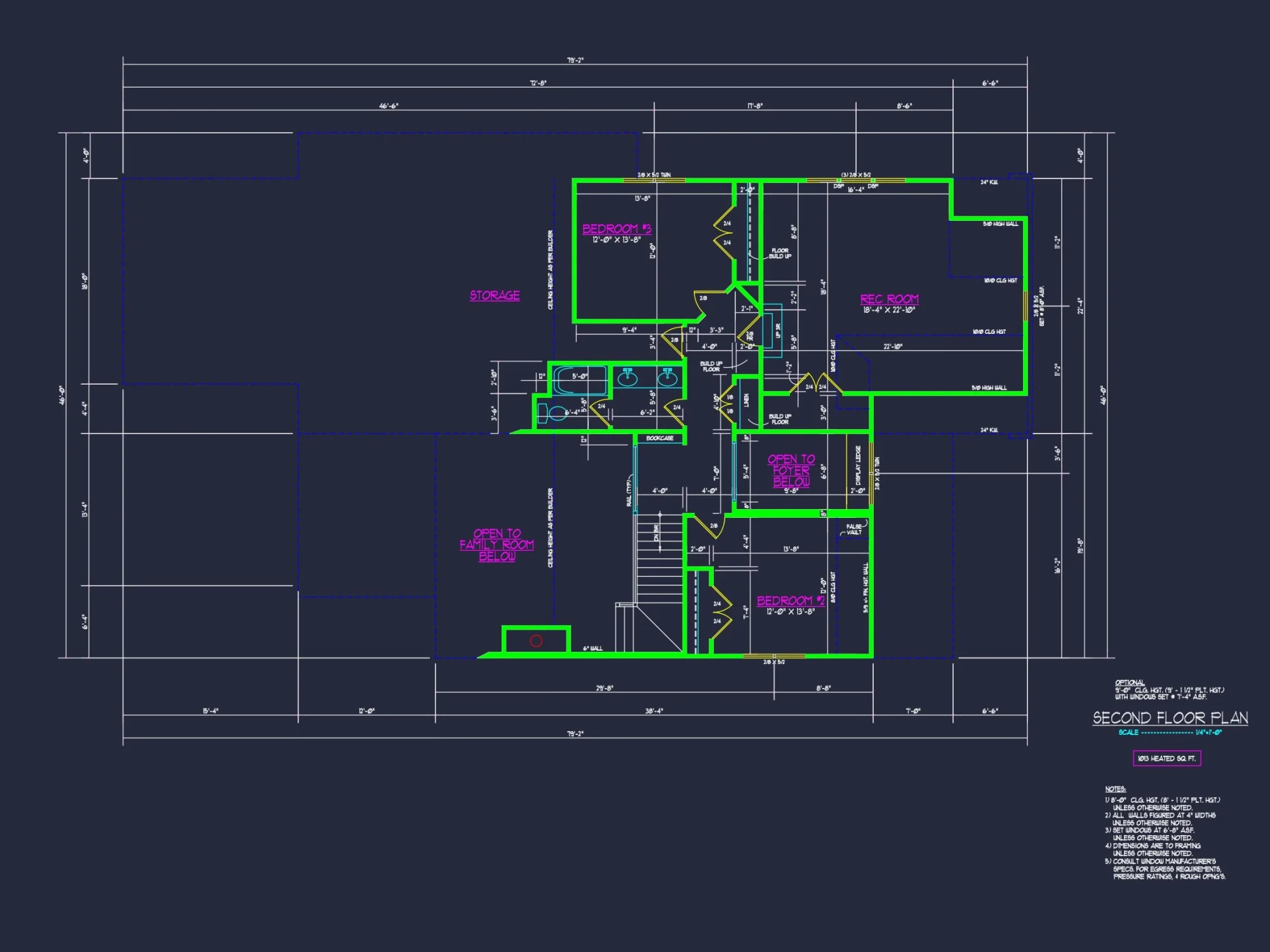Image resolution: width=1270 pixels, height=952 pixels.
Task: Select the 1013 HEATED SQ FT box
Action: click(1168, 757)
